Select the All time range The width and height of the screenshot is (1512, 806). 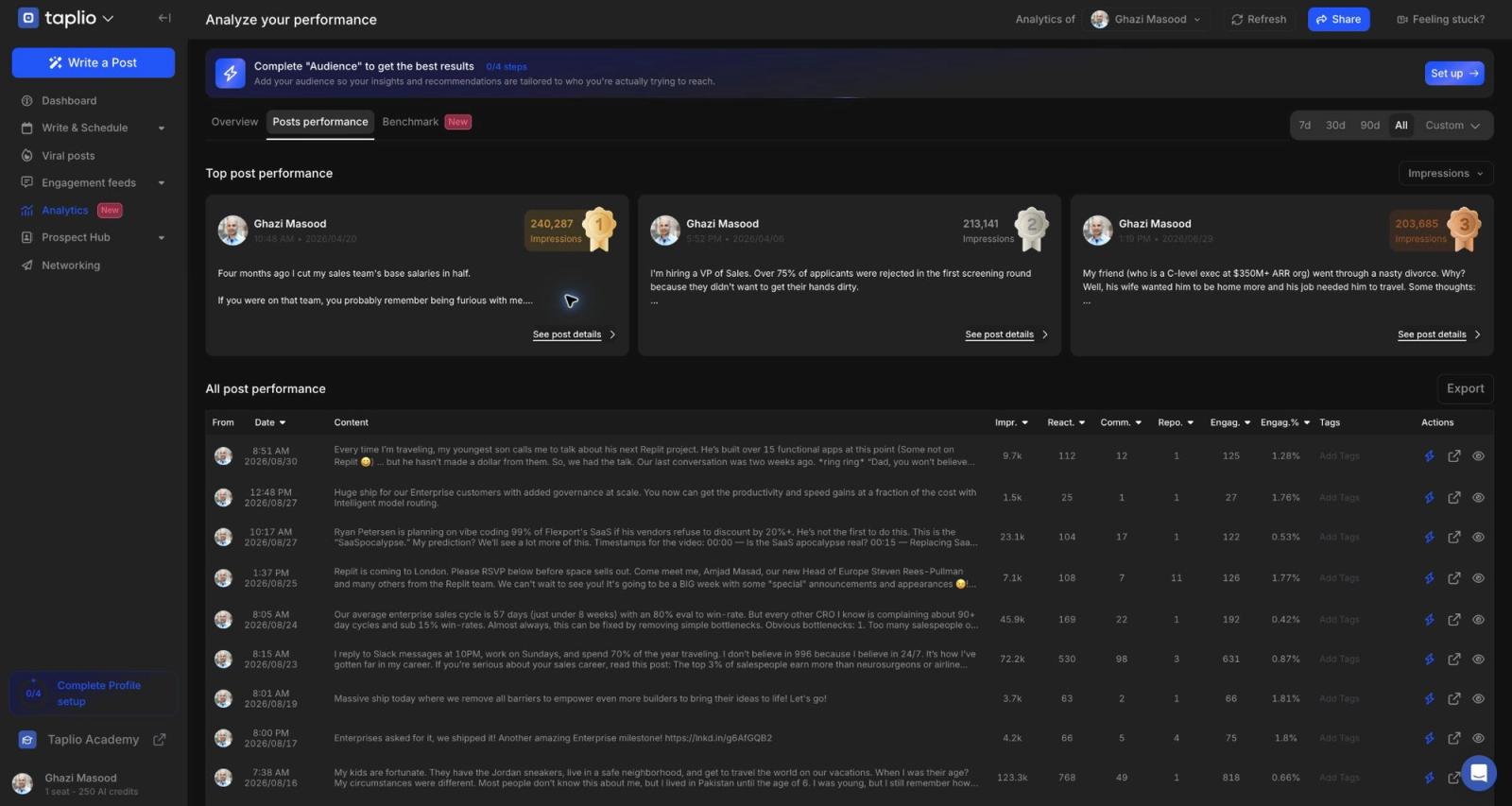click(1401, 125)
